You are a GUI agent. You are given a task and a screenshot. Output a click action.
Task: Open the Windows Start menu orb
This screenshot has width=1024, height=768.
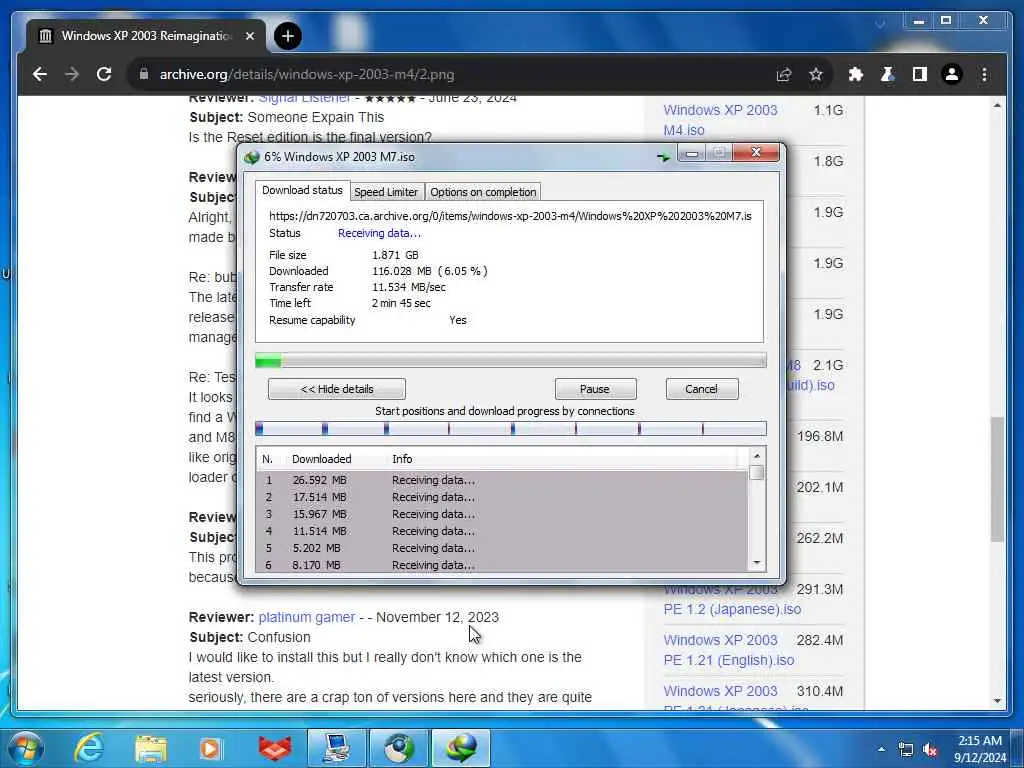point(25,748)
